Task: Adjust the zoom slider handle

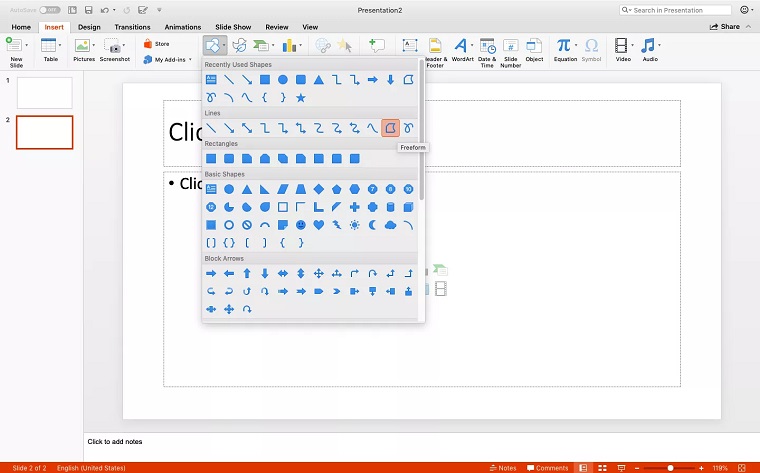Action: [x=670, y=468]
